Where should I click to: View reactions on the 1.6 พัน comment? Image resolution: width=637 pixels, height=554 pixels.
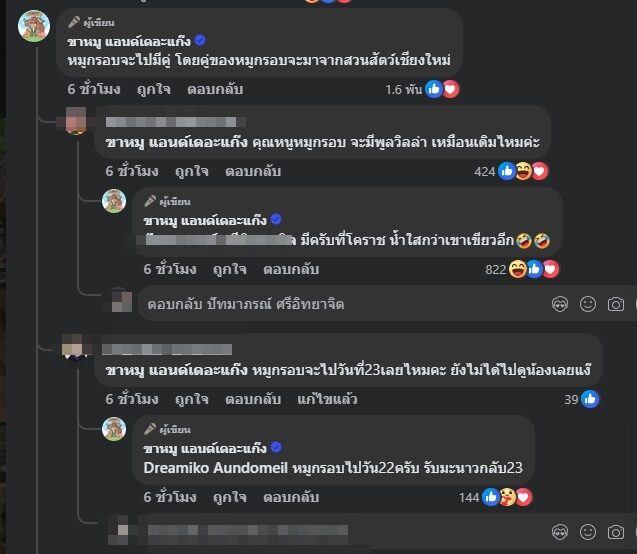point(422,89)
